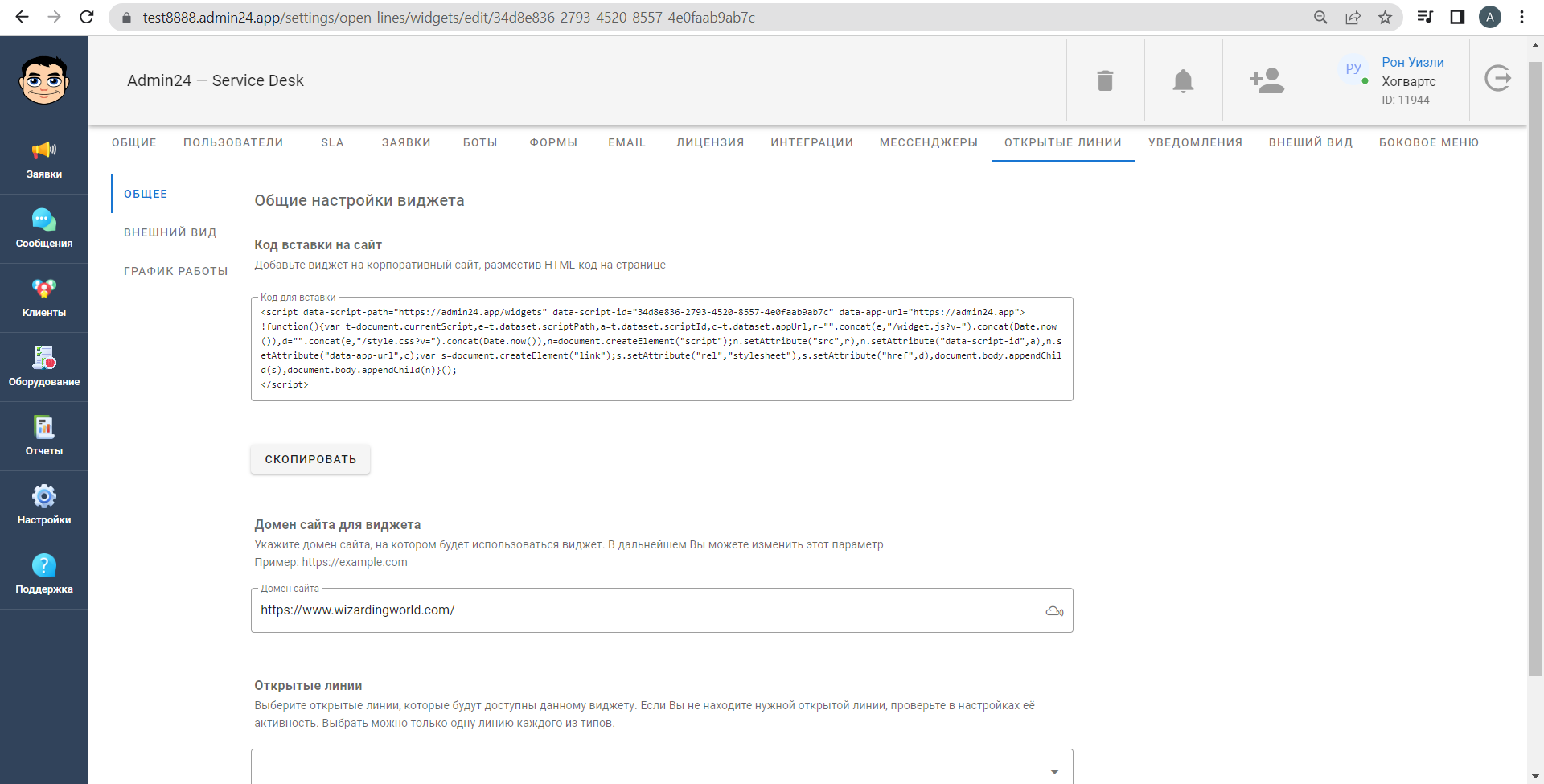Go back in browser history

tap(22, 17)
